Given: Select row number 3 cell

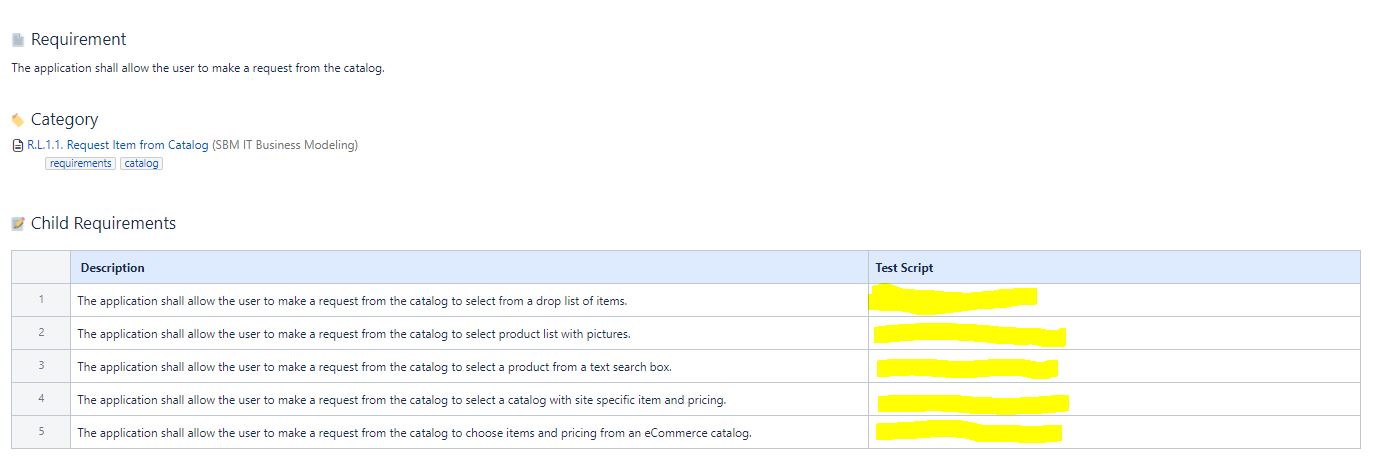Looking at the screenshot, I should pyautogui.click(x=41, y=366).
